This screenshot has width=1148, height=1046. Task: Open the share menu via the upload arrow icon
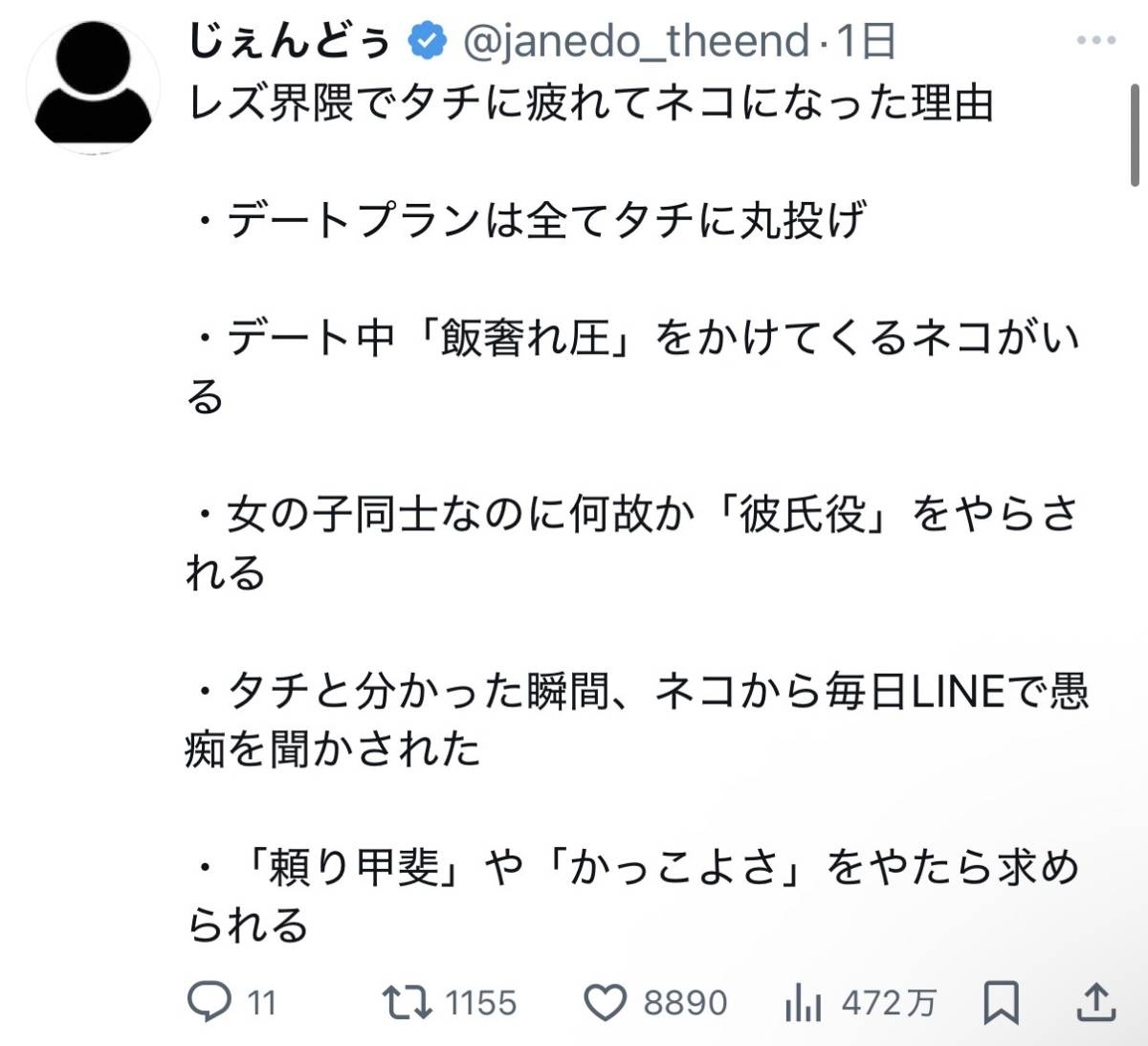click(x=1095, y=1002)
